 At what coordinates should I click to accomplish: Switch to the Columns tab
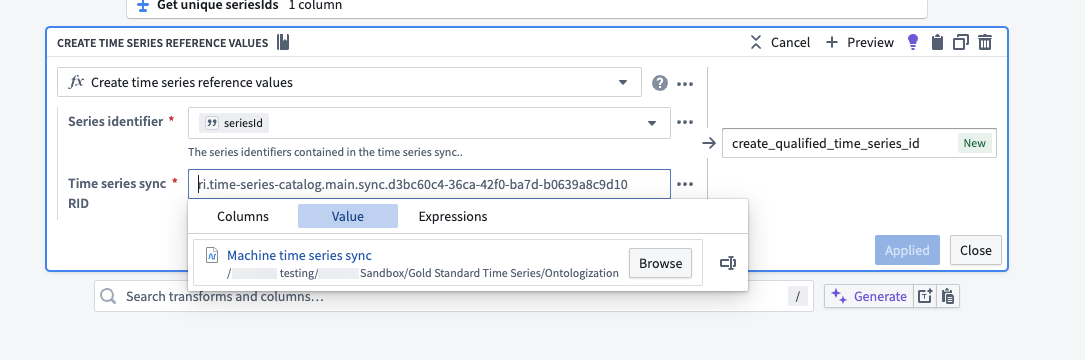tap(243, 216)
